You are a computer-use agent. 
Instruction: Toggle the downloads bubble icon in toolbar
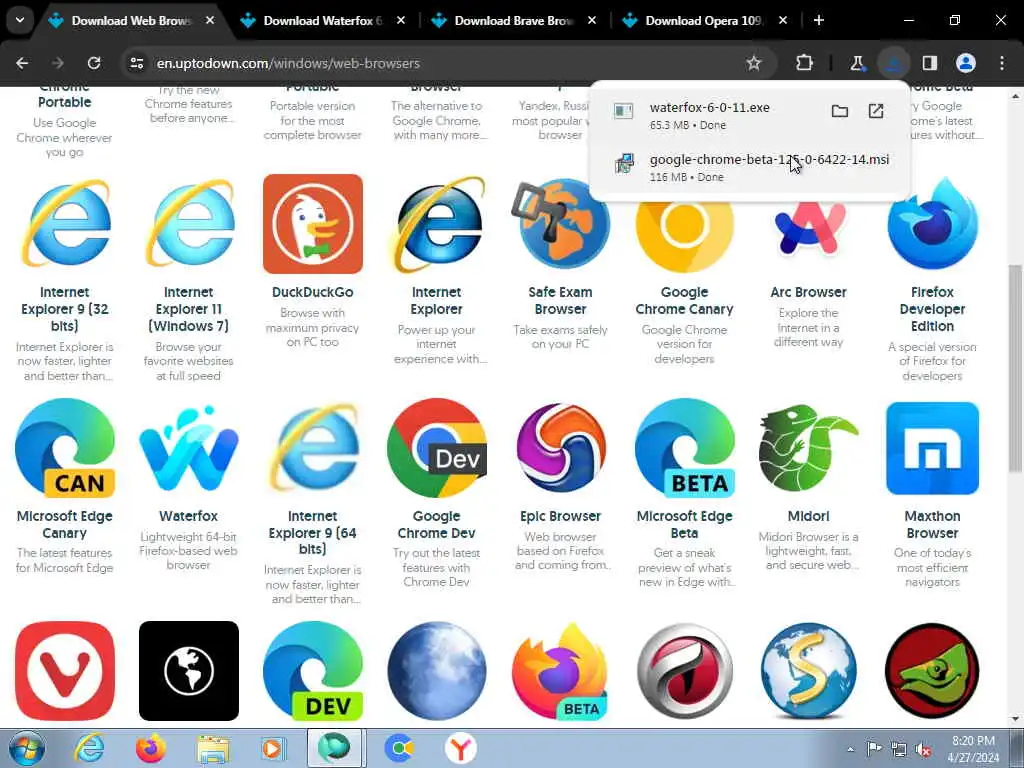pos(893,63)
